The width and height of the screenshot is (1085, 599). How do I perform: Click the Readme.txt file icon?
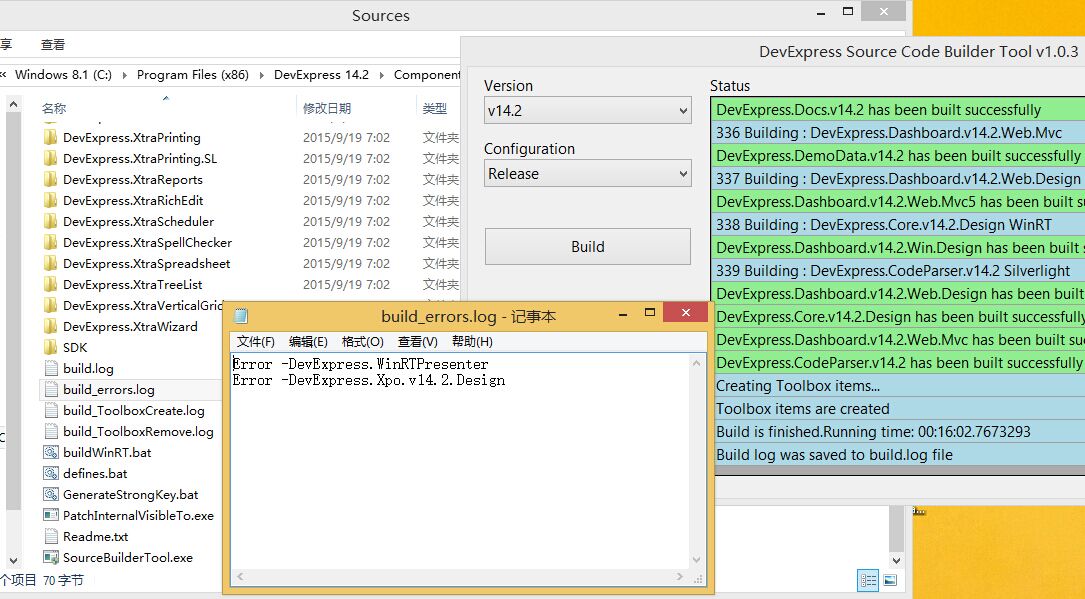click(51, 536)
